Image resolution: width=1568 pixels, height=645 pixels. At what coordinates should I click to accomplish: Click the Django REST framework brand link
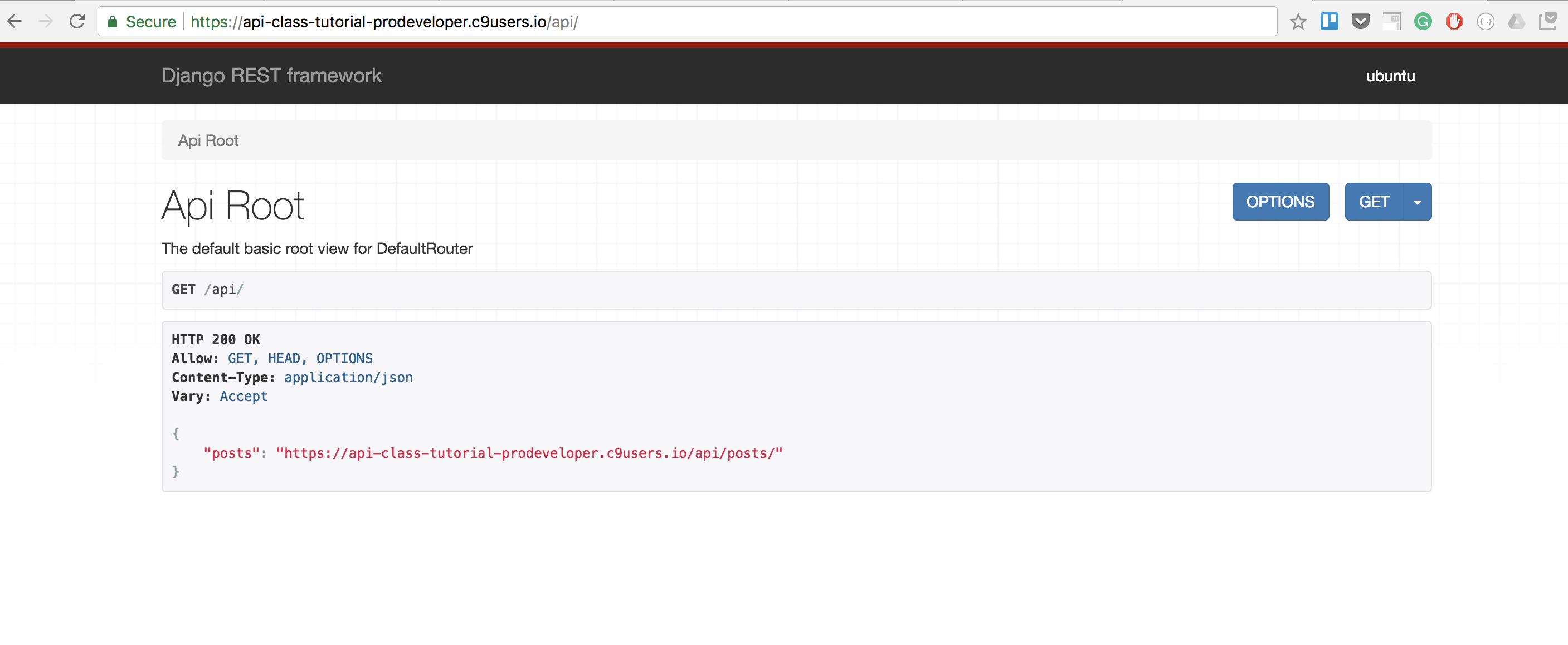pyautogui.click(x=271, y=76)
